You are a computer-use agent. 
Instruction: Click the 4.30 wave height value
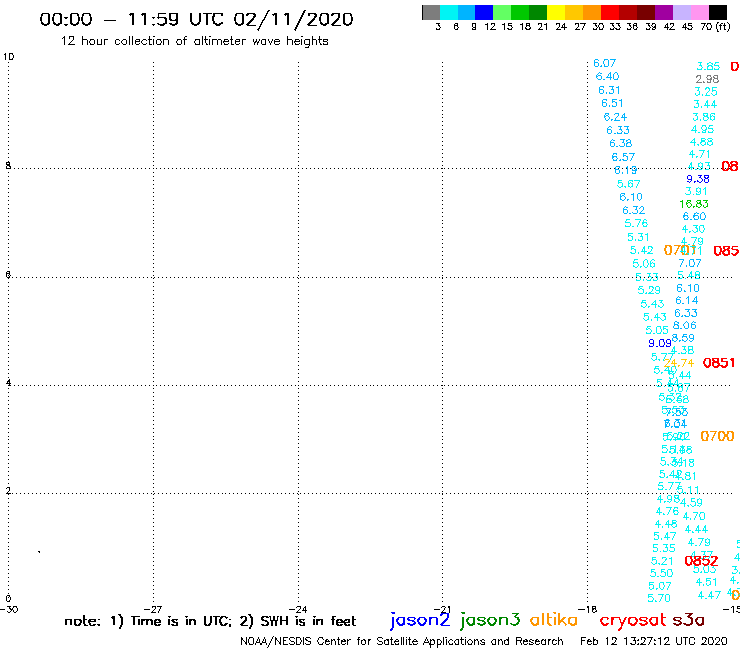coord(693,229)
